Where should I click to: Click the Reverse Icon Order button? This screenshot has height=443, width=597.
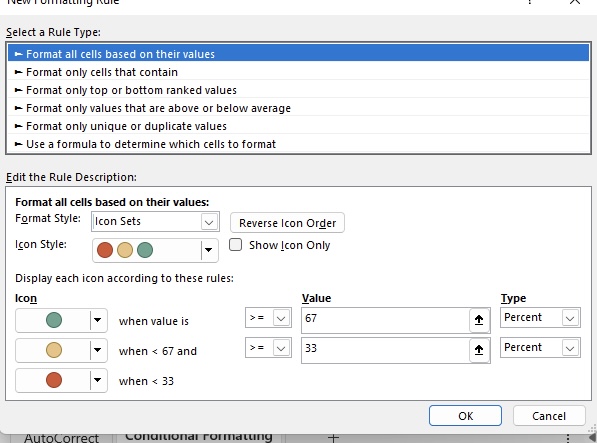click(x=287, y=223)
